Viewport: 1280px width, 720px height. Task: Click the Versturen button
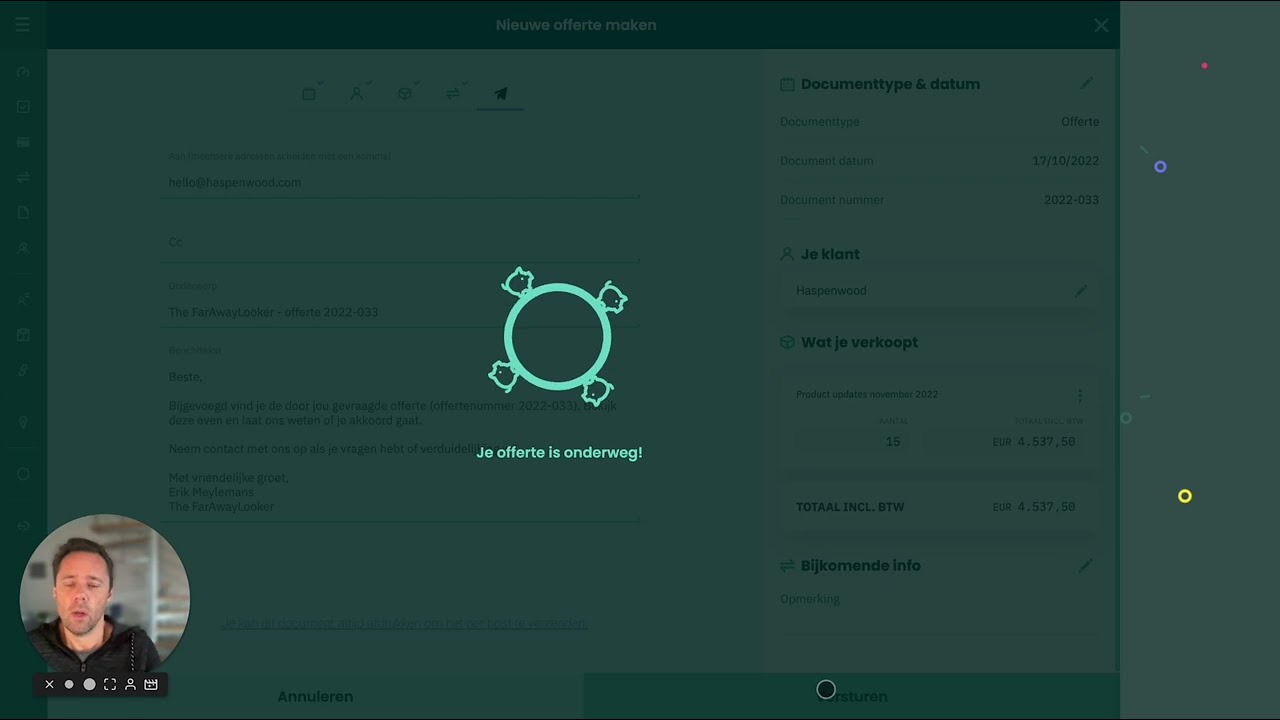tap(851, 696)
